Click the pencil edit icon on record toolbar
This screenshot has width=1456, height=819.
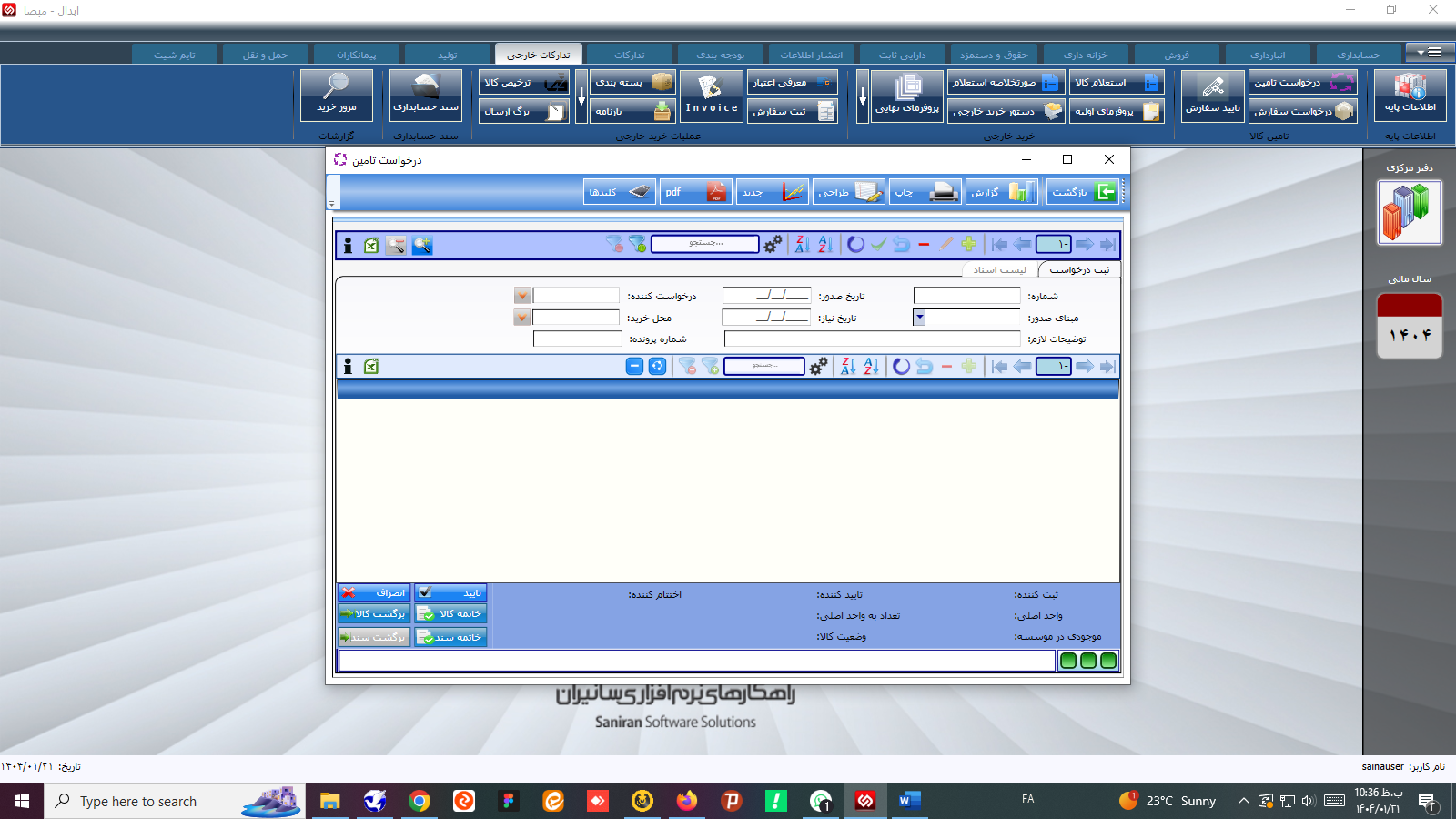(946, 244)
